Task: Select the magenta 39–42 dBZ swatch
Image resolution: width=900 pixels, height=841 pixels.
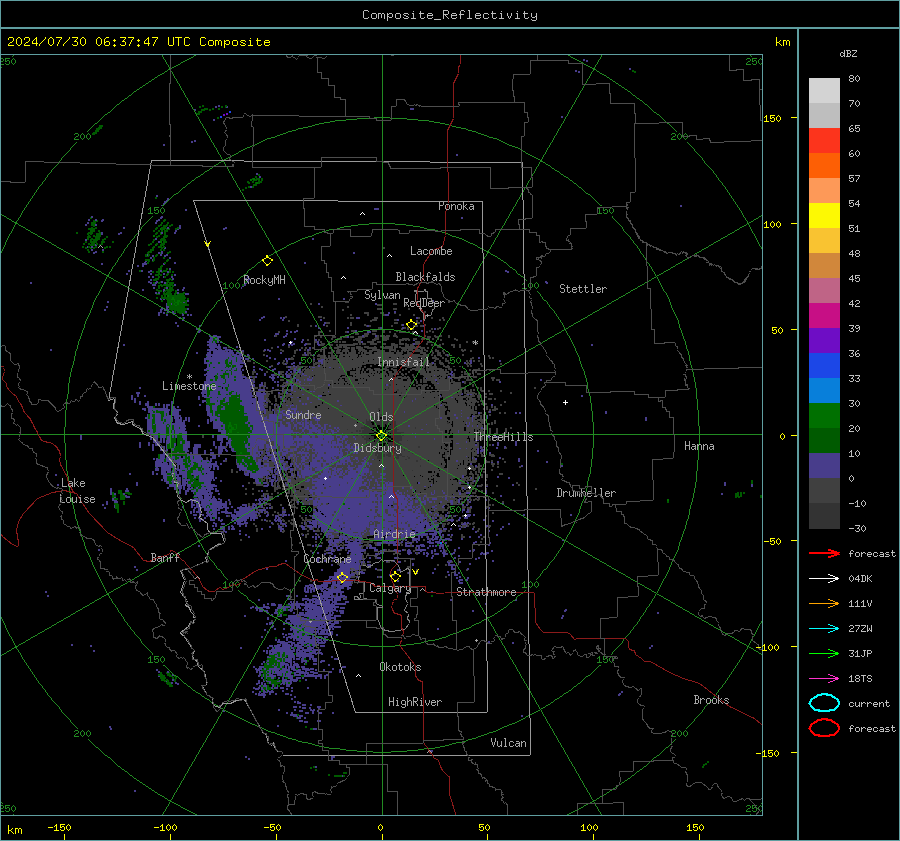Action: pyautogui.click(x=824, y=316)
